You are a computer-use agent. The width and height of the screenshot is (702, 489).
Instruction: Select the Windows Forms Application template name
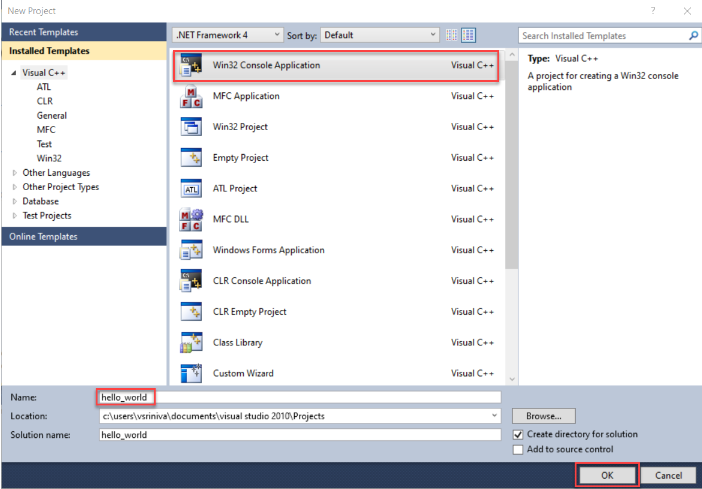269,250
